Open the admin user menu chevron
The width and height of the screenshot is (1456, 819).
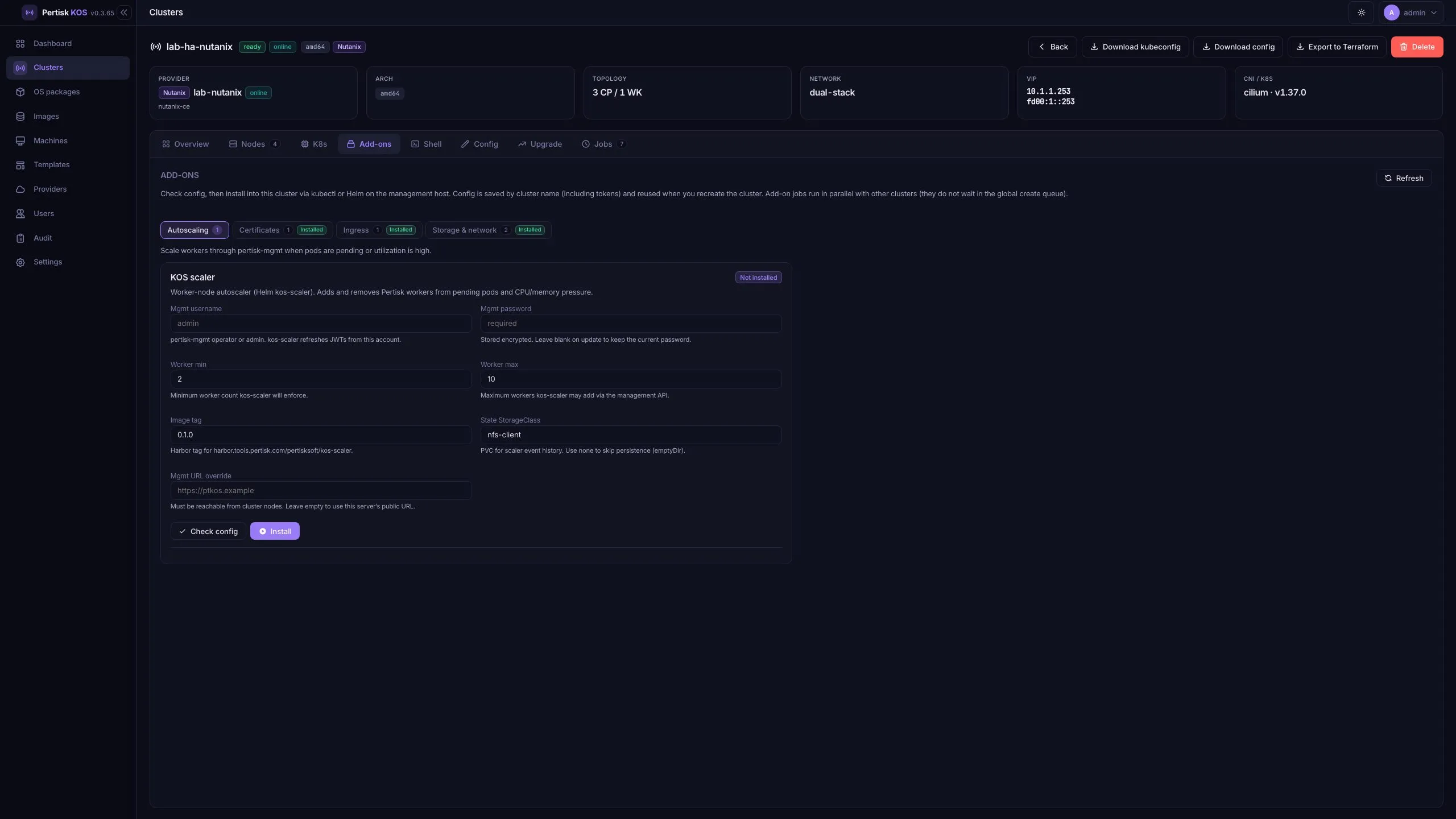(1433, 13)
